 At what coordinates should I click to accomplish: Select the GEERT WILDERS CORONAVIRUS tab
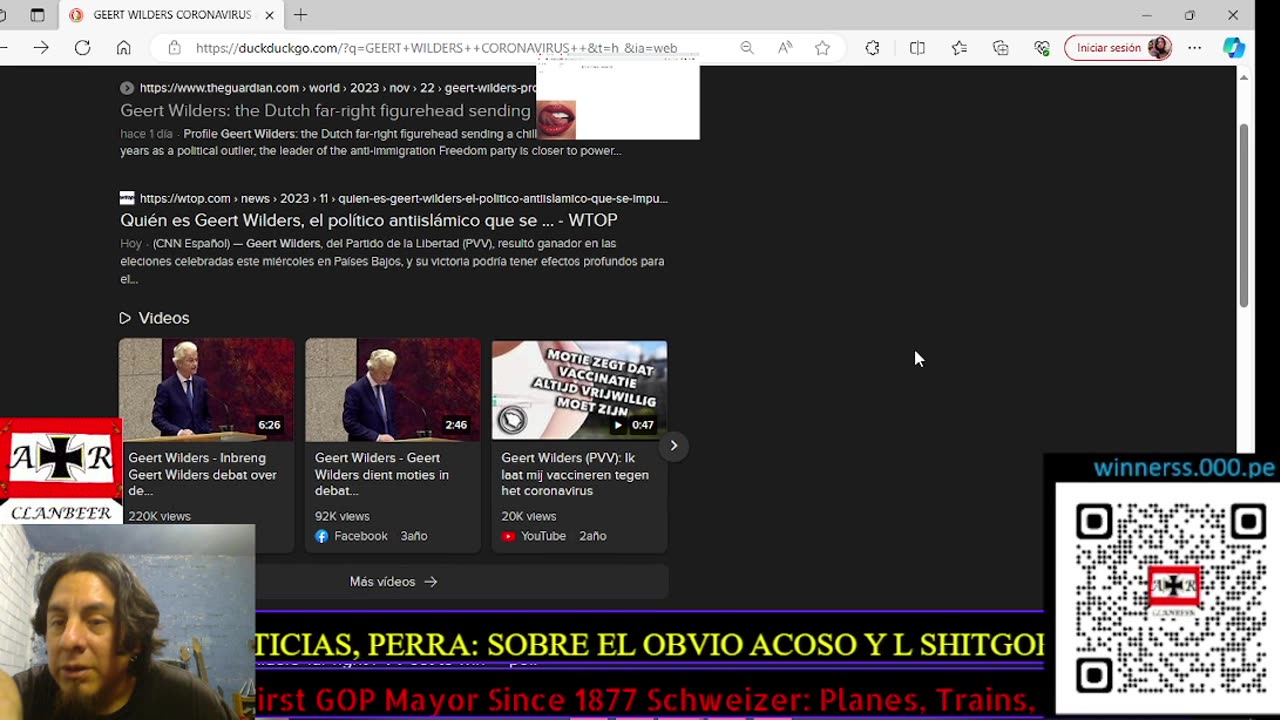point(172,15)
